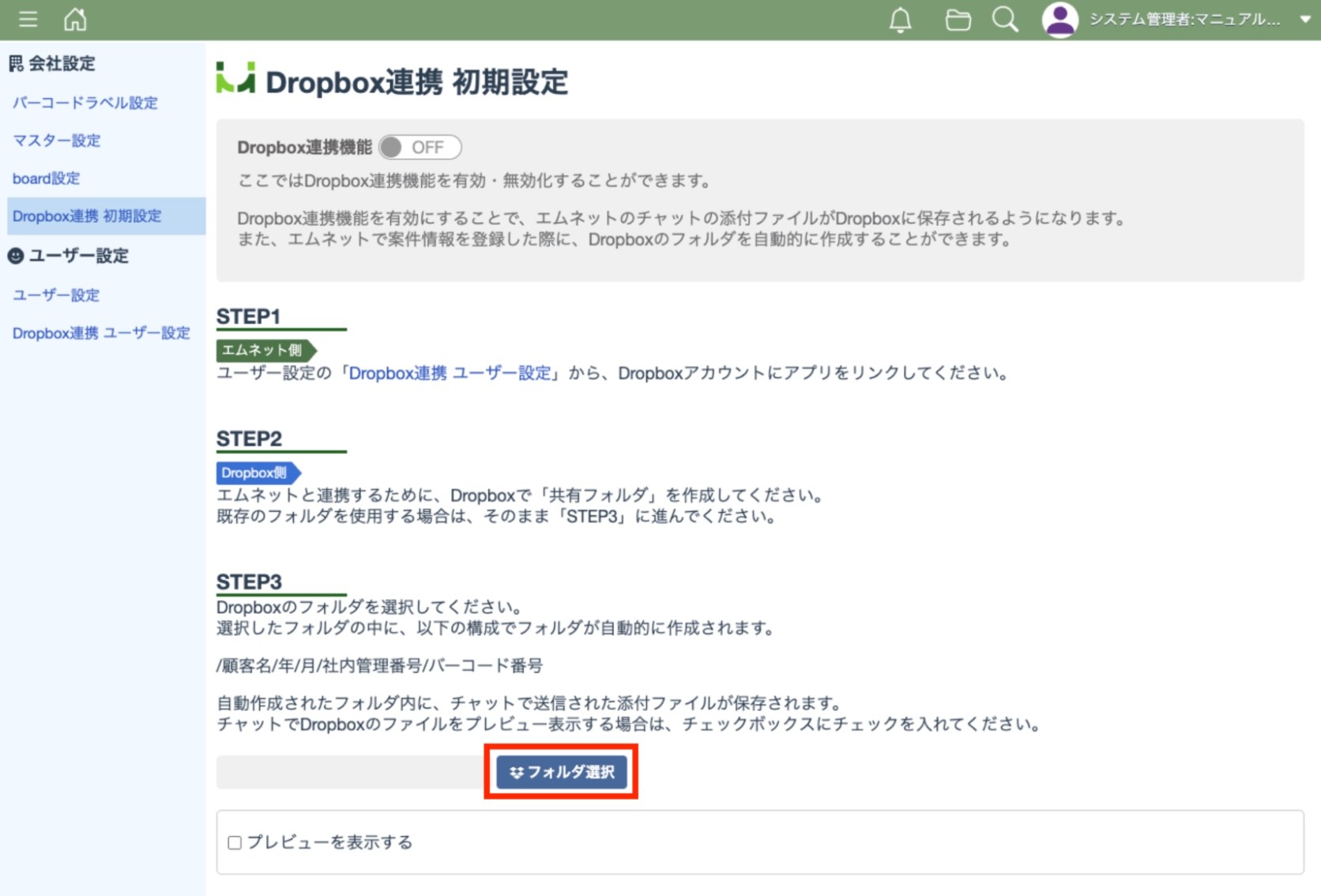
Task: Open the hamburger menu icon
Action: point(28,19)
